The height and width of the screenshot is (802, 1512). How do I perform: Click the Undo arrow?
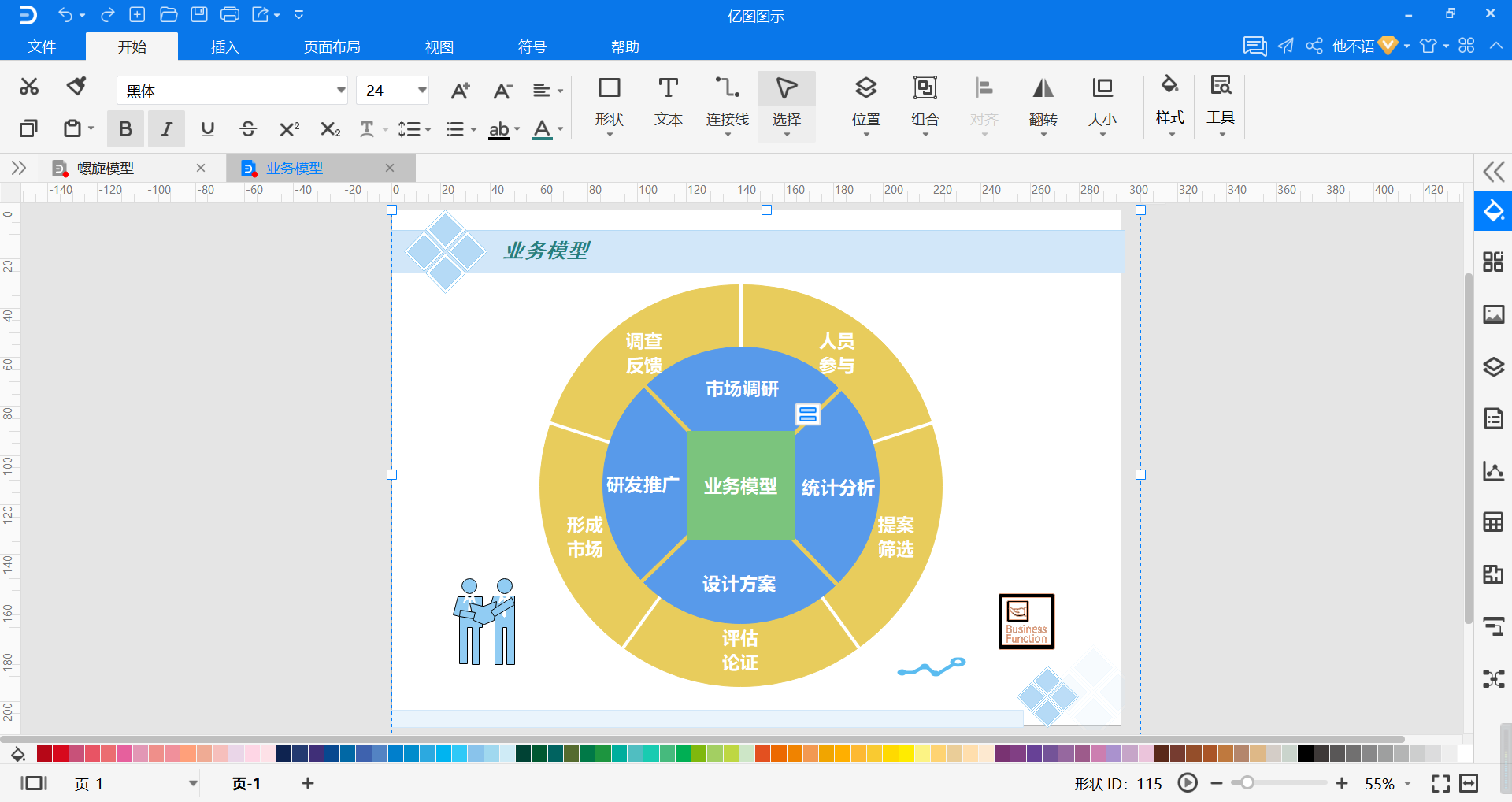tap(65, 14)
